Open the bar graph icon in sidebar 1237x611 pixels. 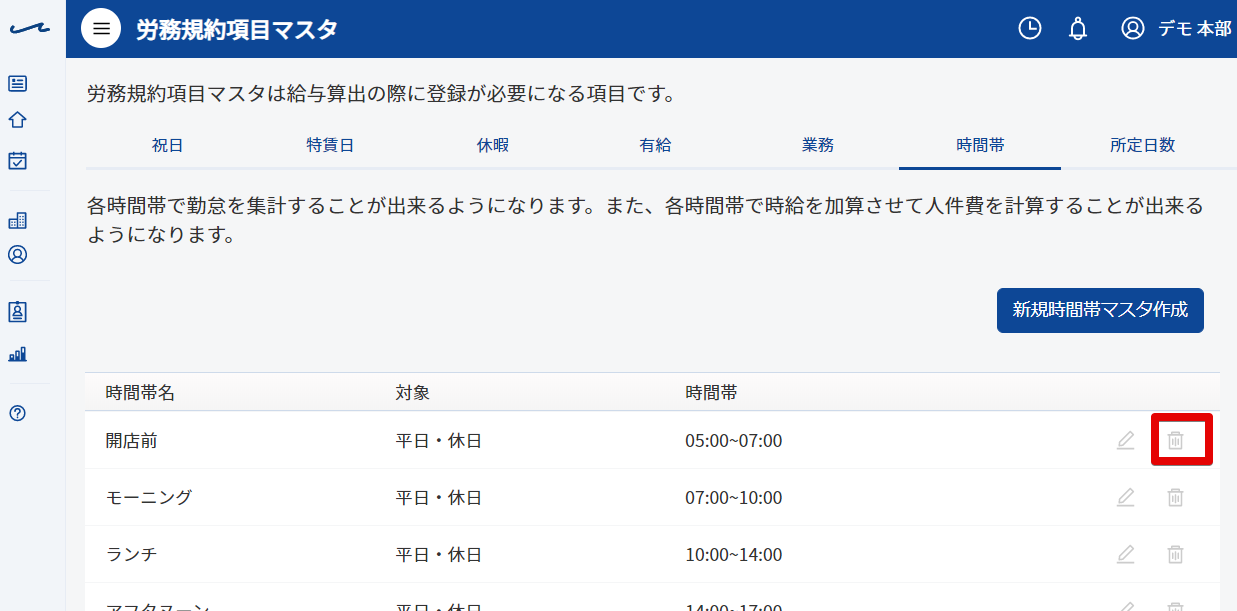point(17,353)
